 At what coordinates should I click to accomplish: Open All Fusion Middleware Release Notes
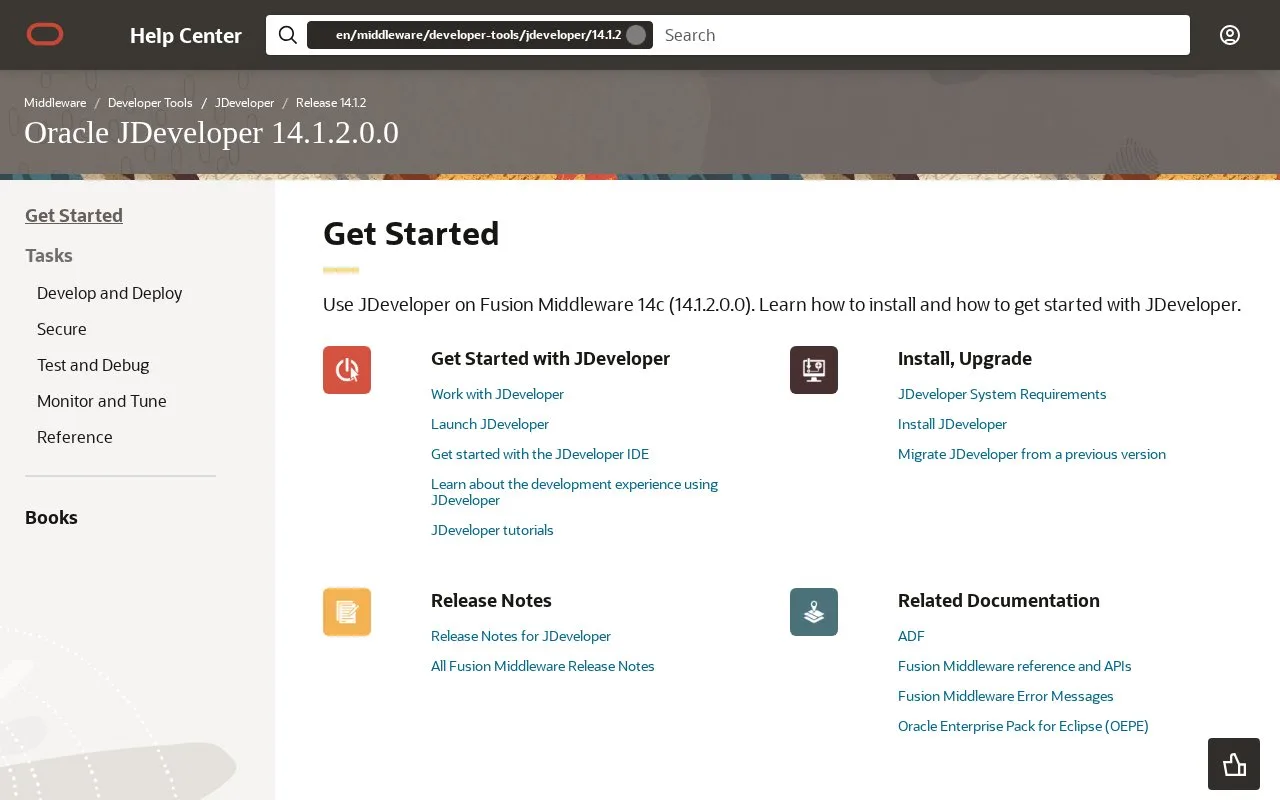pyautogui.click(x=543, y=666)
